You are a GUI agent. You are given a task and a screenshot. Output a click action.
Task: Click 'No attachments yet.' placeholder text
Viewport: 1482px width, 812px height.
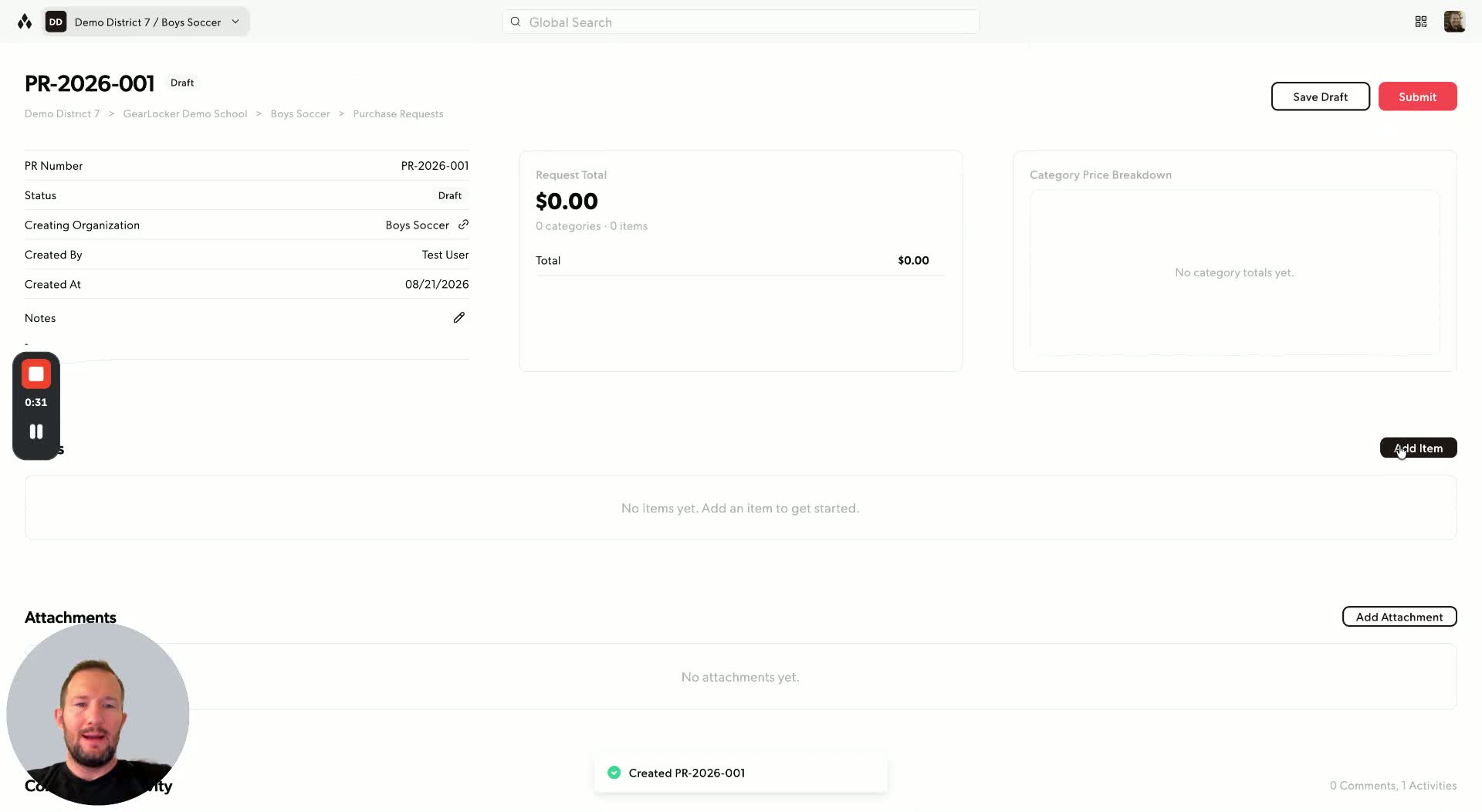[x=740, y=677]
